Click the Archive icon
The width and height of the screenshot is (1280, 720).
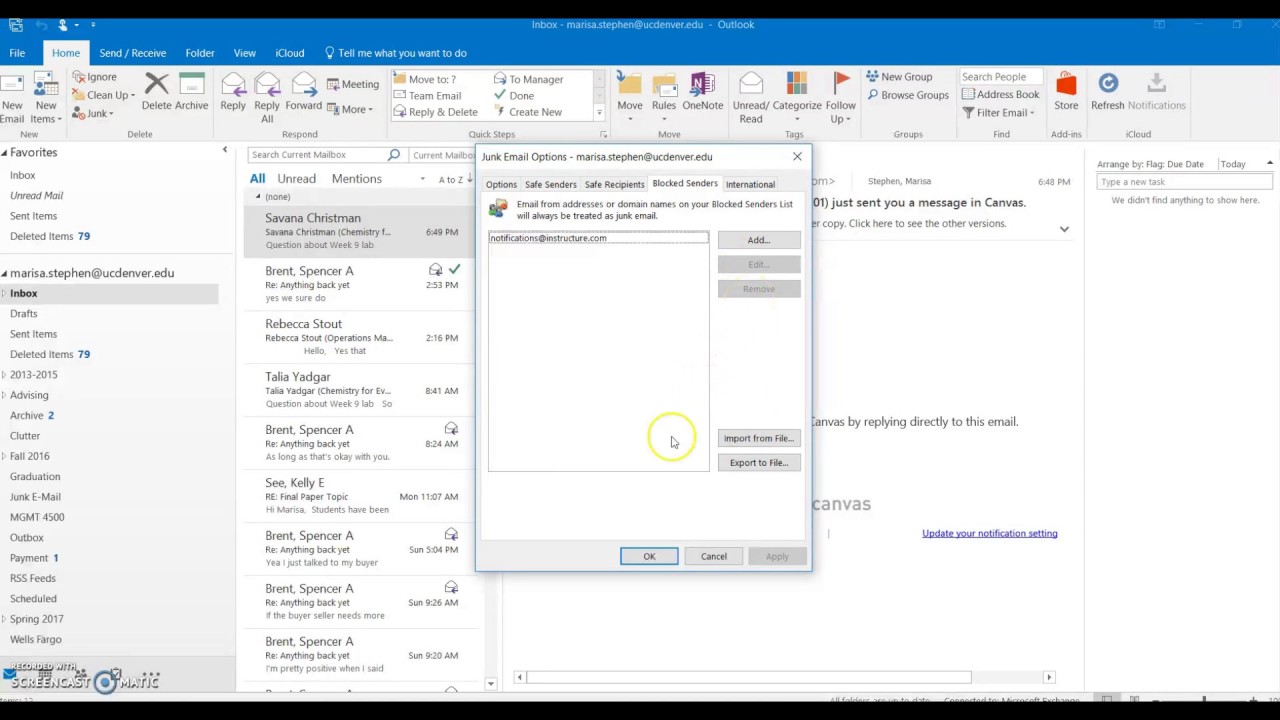point(192,91)
